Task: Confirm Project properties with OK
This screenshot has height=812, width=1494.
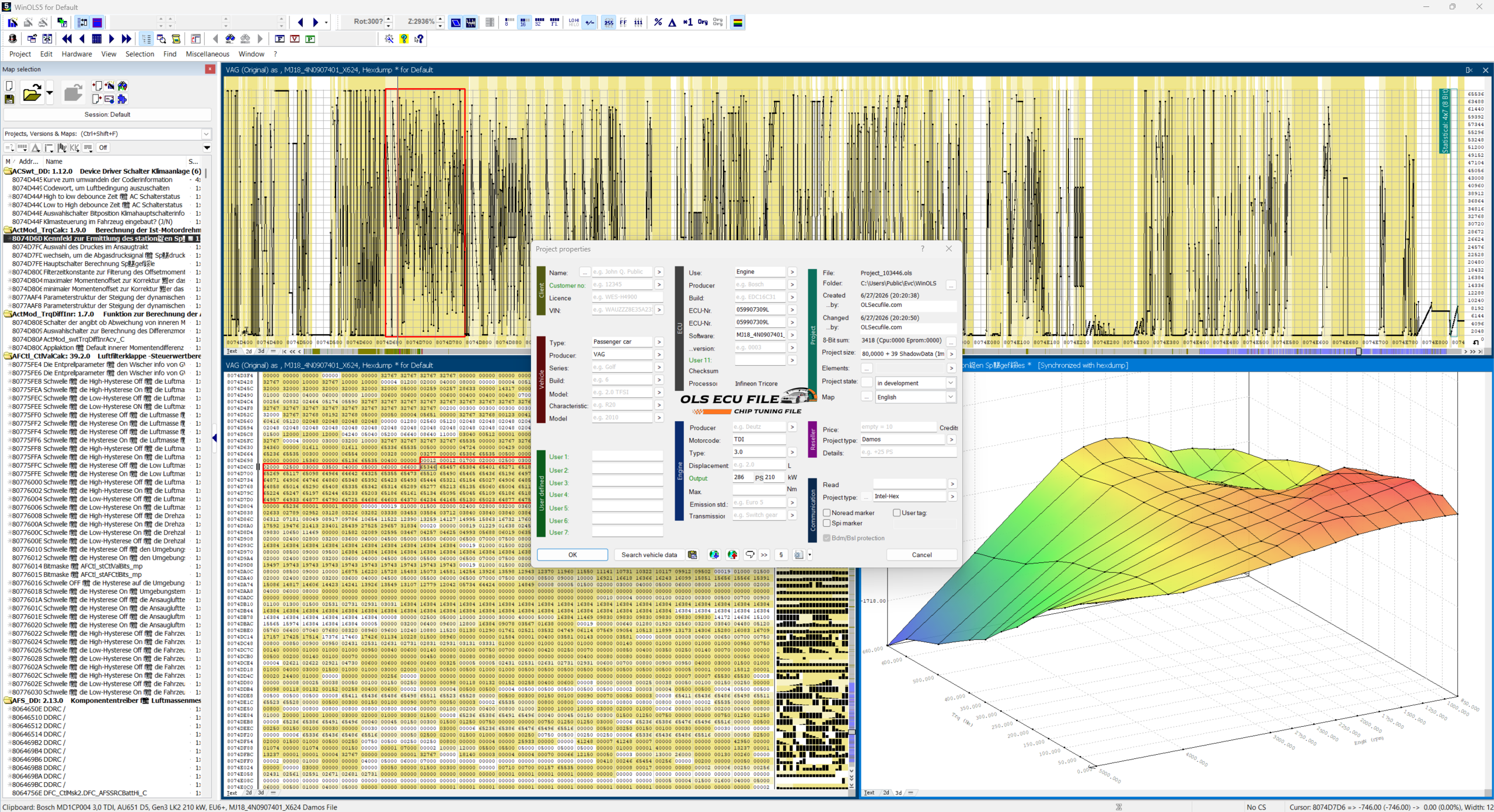Action: click(573, 555)
